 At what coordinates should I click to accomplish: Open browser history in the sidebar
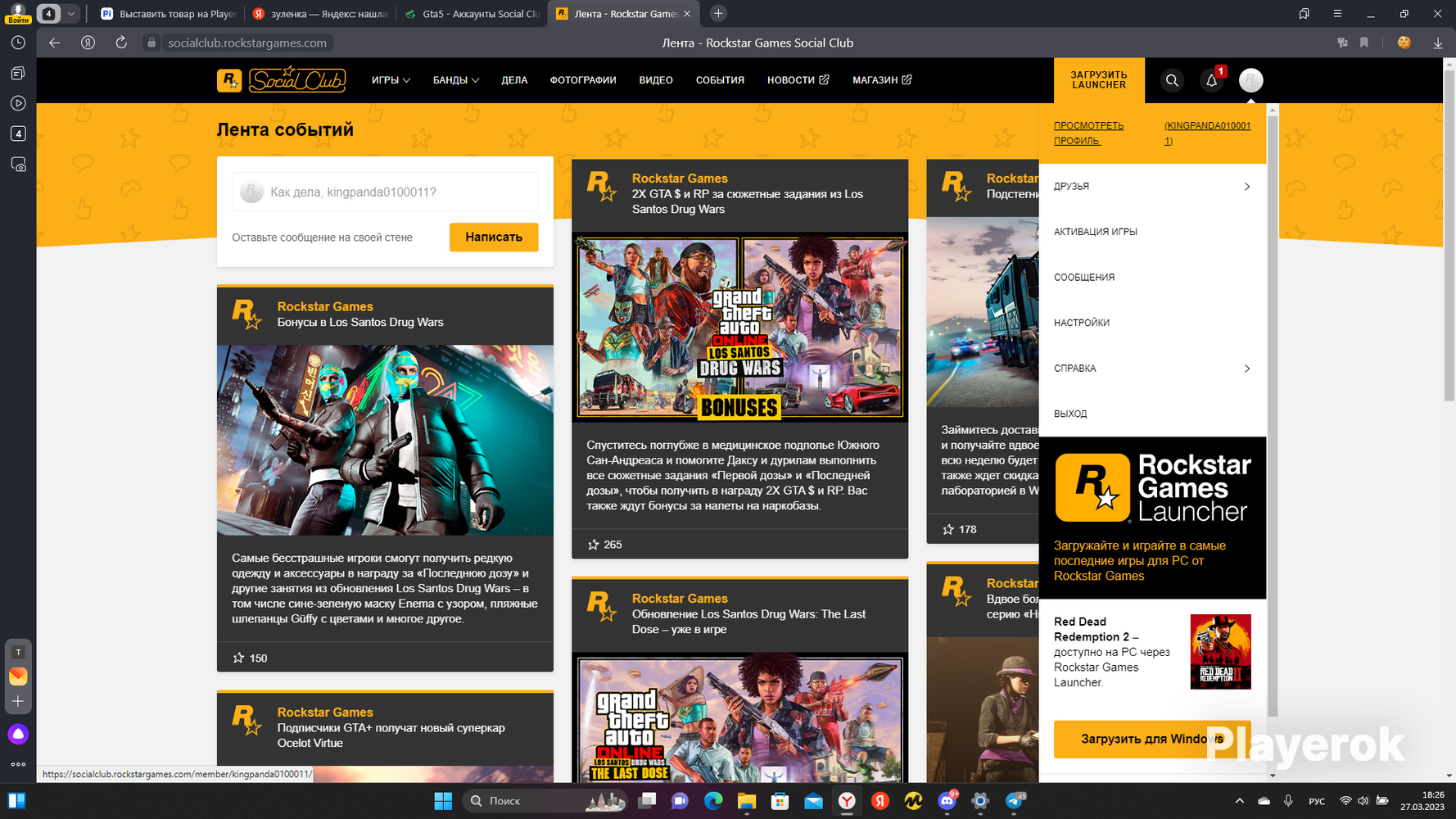[18, 43]
